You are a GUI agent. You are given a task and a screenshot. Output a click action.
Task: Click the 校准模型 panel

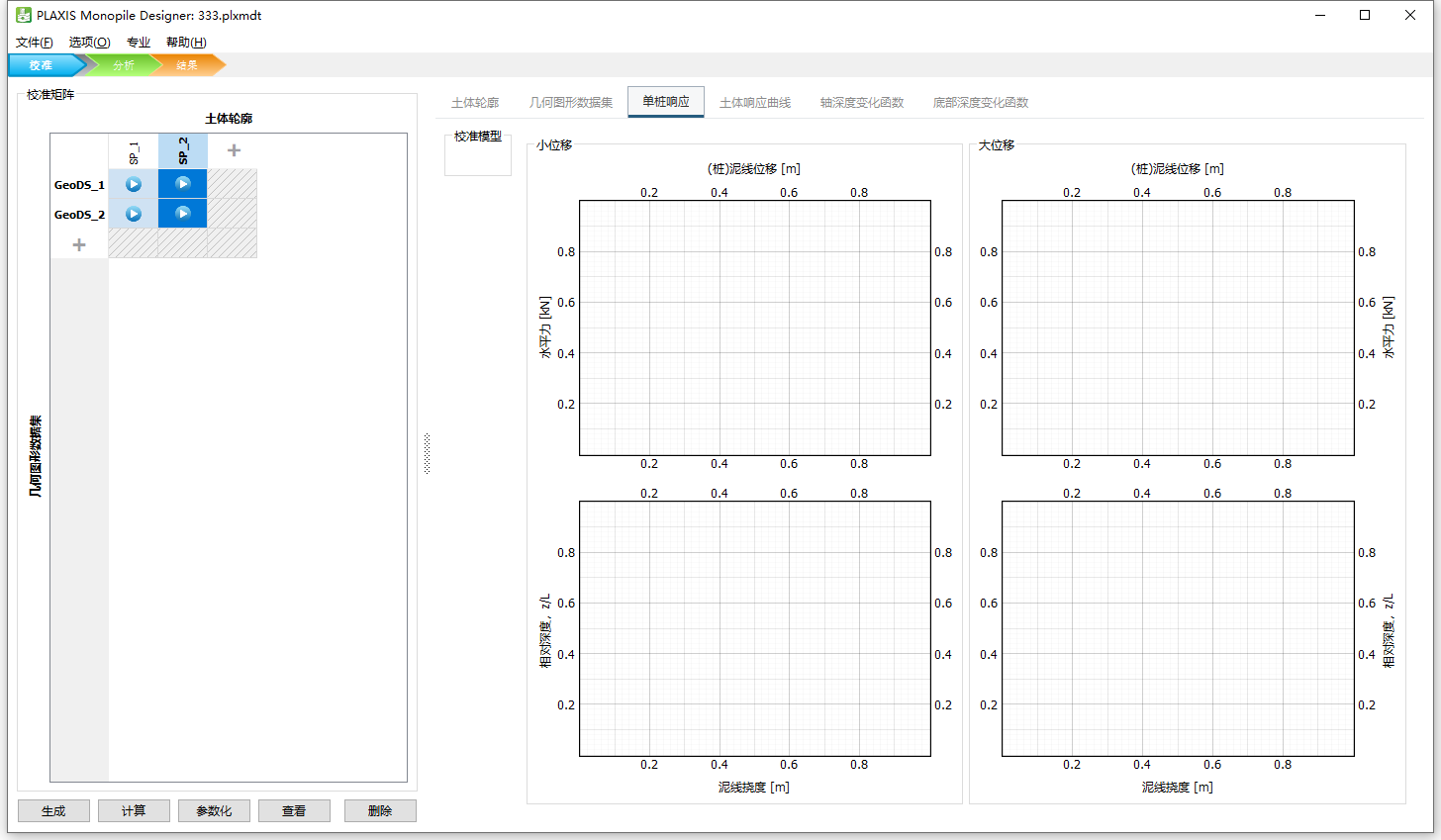click(x=478, y=153)
